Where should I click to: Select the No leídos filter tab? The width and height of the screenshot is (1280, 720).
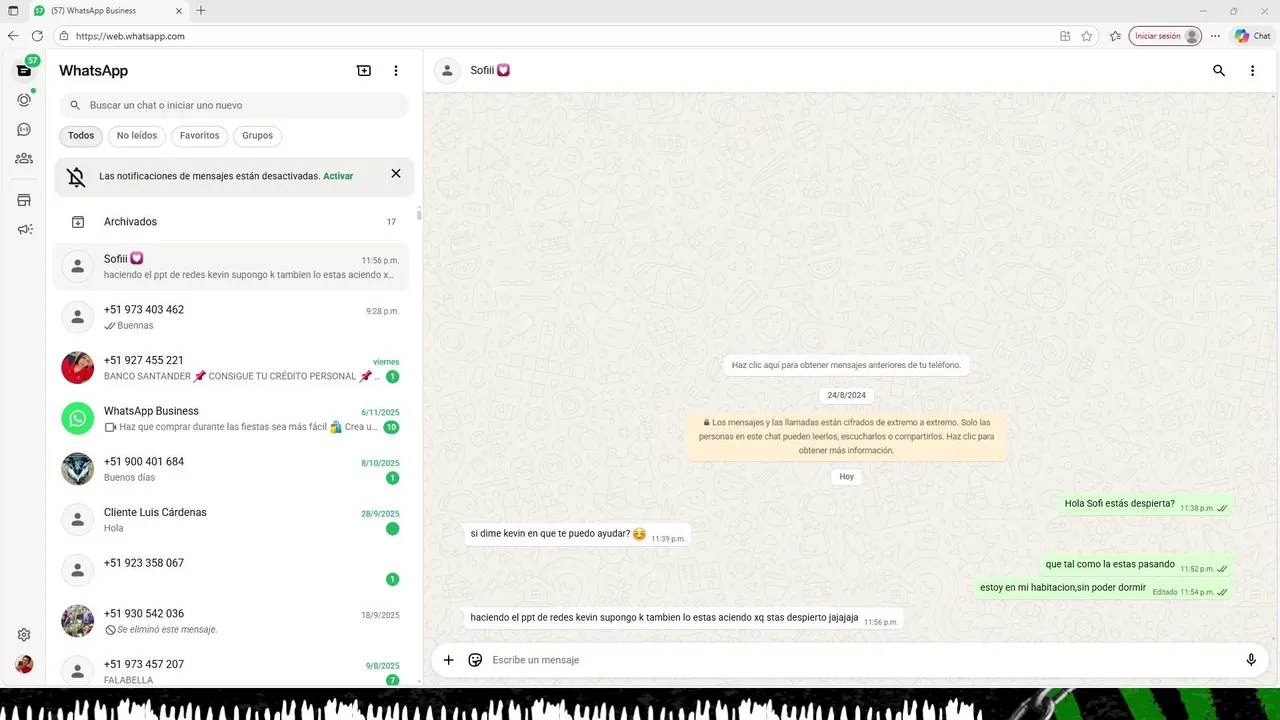point(137,136)
